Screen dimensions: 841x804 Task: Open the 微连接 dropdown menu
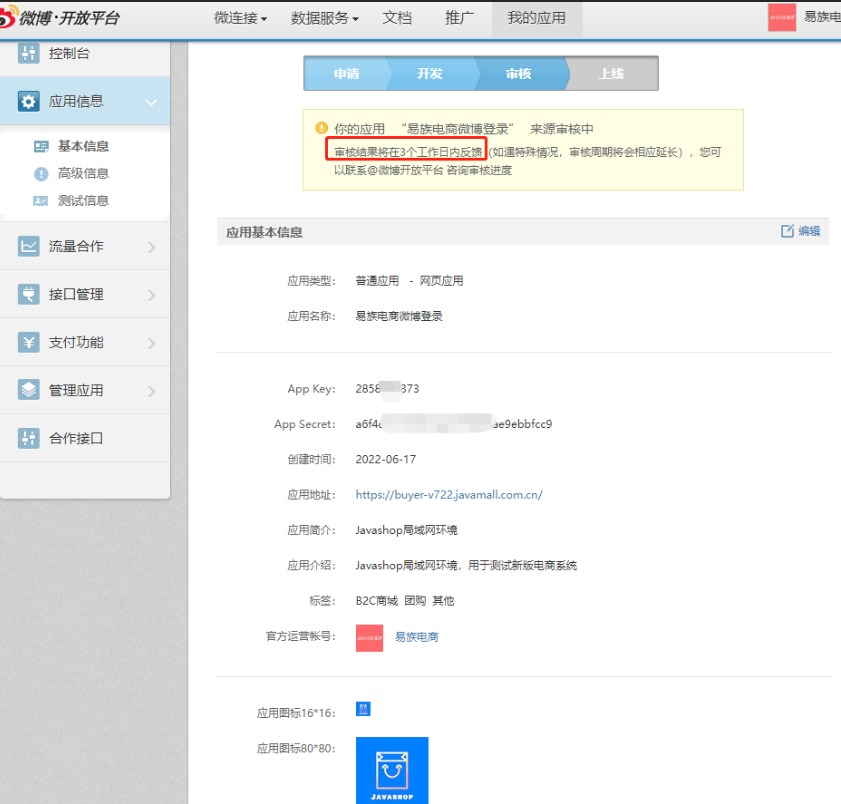(241, 18)
